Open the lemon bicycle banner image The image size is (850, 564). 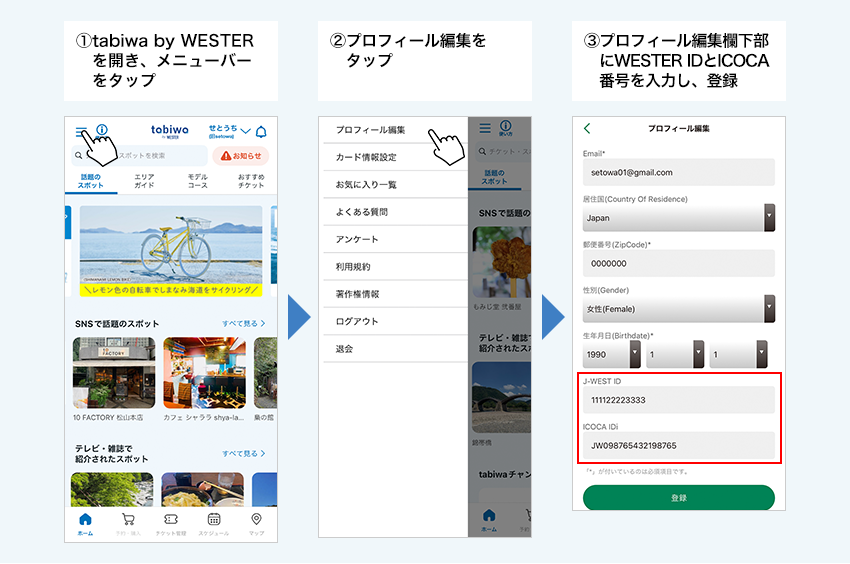[x=171, y=251]
